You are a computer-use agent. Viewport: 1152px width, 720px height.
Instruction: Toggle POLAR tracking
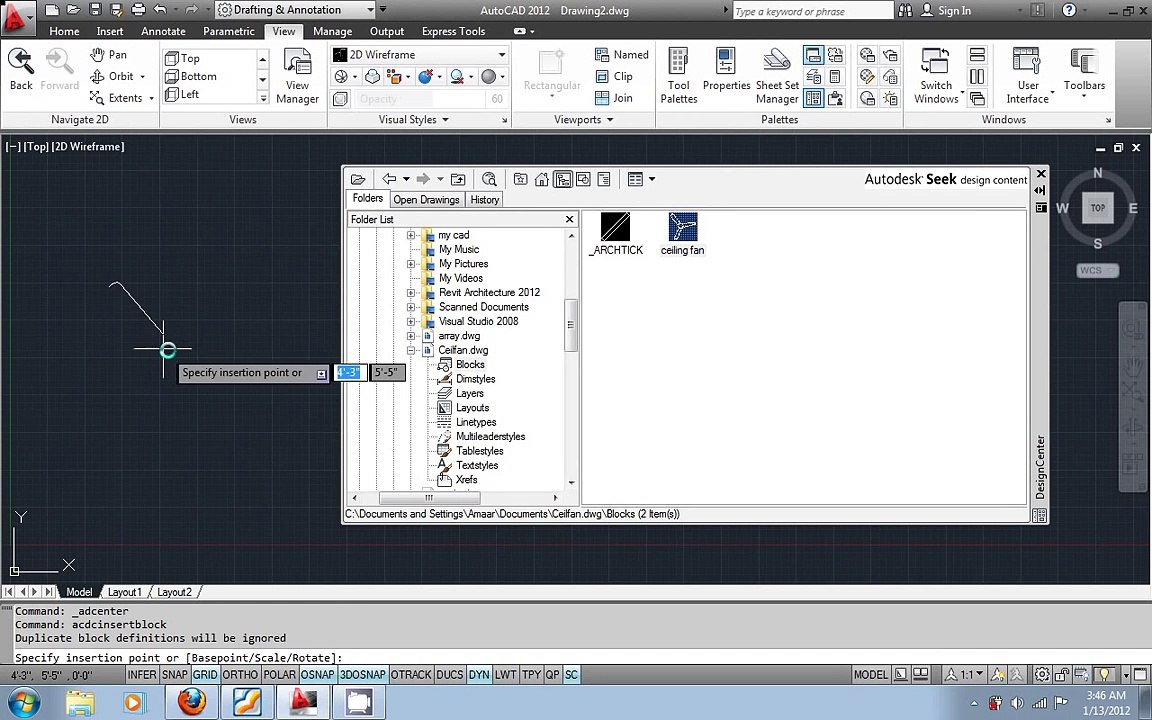279,674
